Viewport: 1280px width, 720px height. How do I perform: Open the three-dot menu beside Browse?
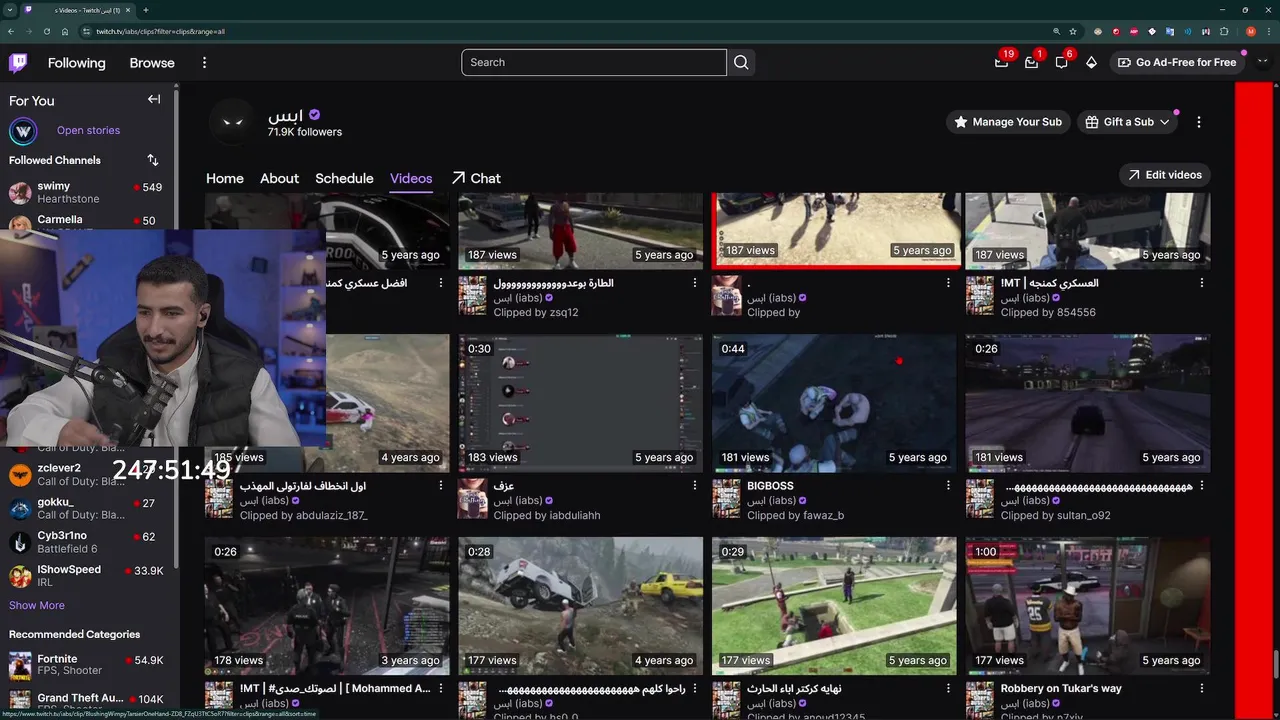click(204, 62)
